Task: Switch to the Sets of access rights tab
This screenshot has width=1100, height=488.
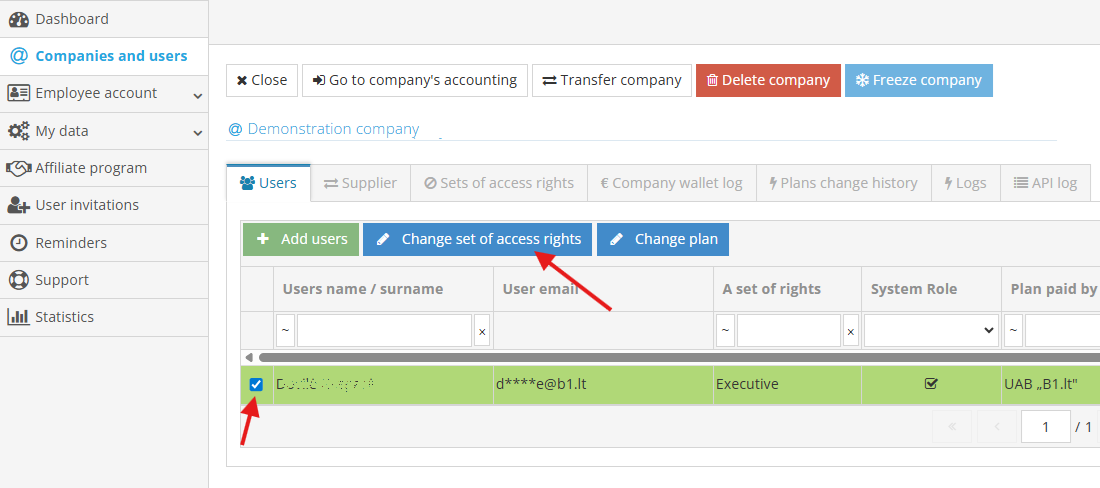Action: pos(499,183)
